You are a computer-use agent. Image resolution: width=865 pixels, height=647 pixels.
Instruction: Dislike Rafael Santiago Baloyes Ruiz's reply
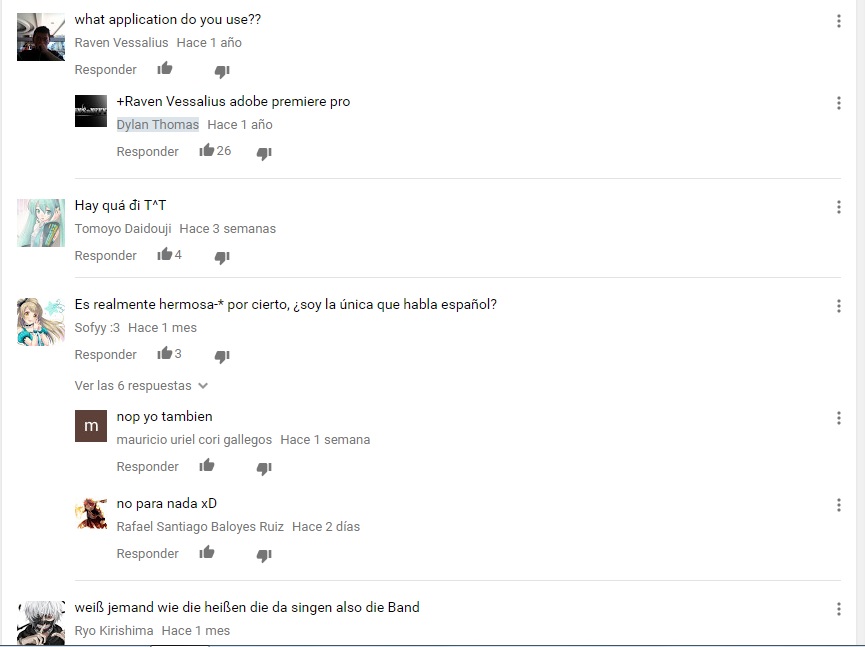pos(264,555)
